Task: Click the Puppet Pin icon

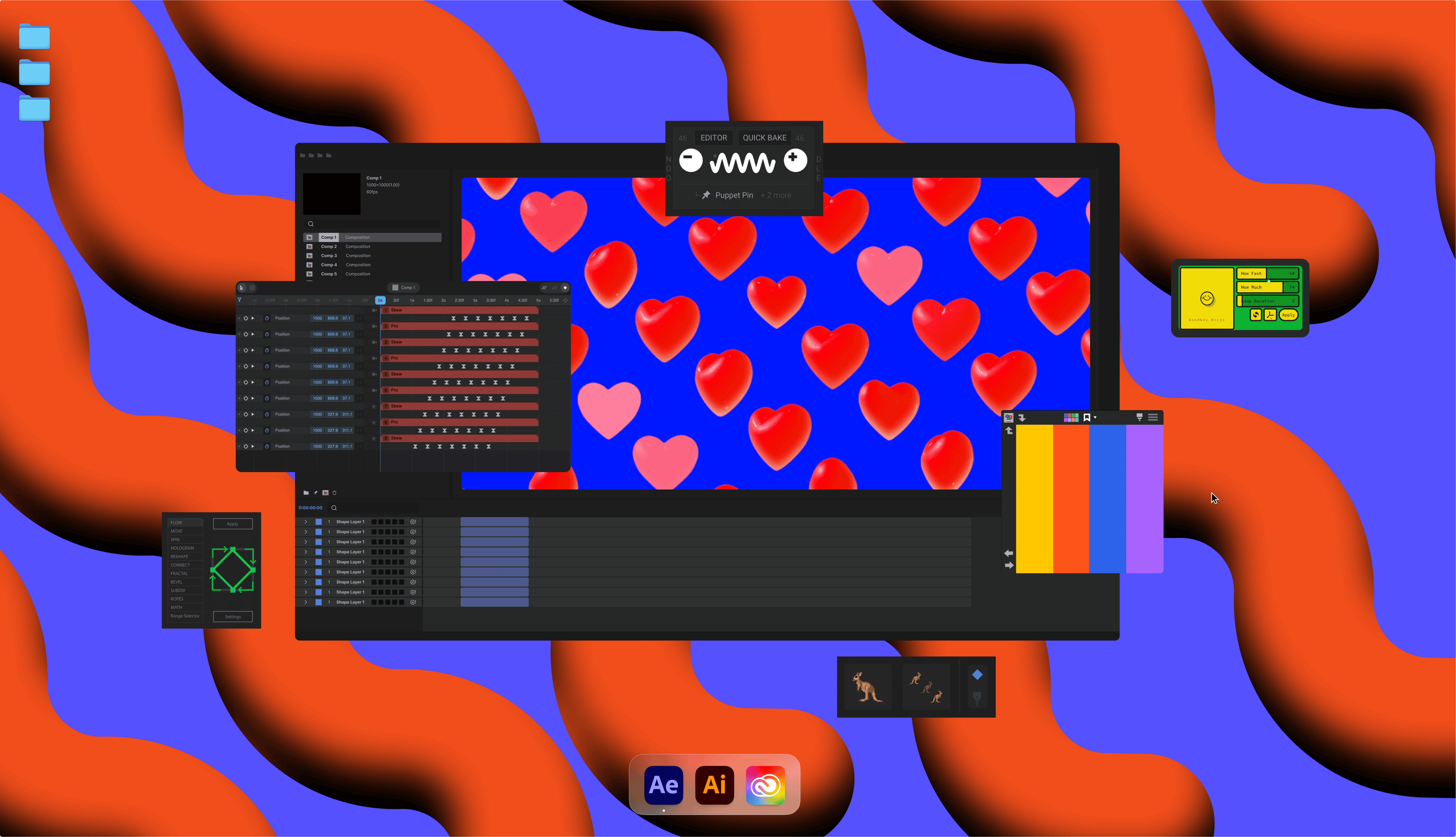Action: (x=706, y=195)
